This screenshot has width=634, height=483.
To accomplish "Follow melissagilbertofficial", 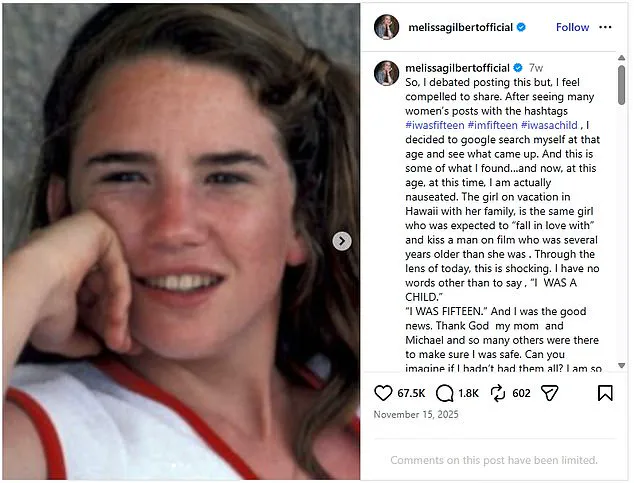I will point(572,27).
